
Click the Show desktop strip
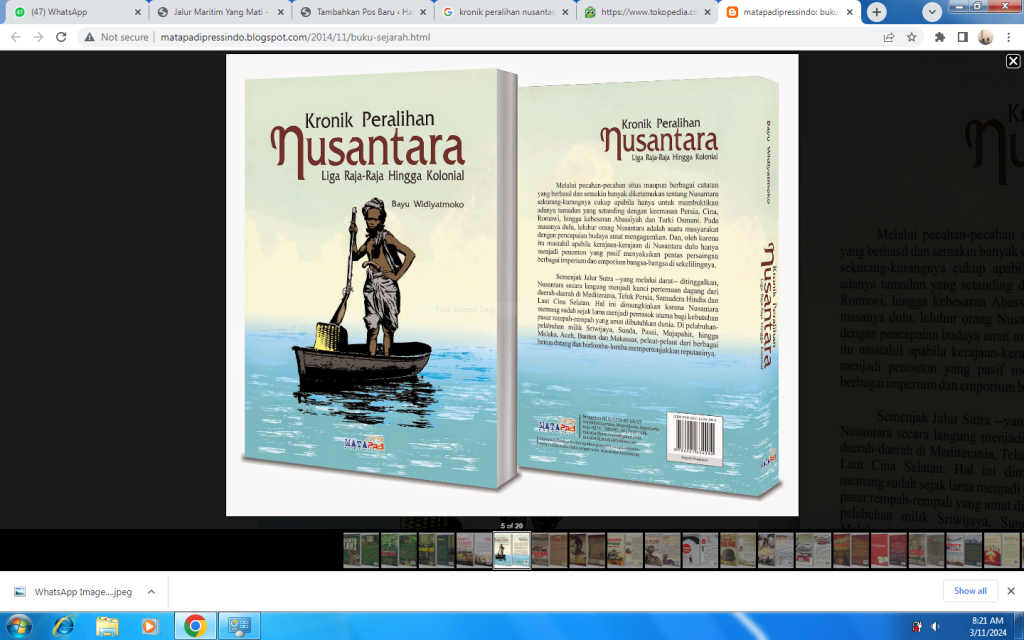[x=1019, y=626]
